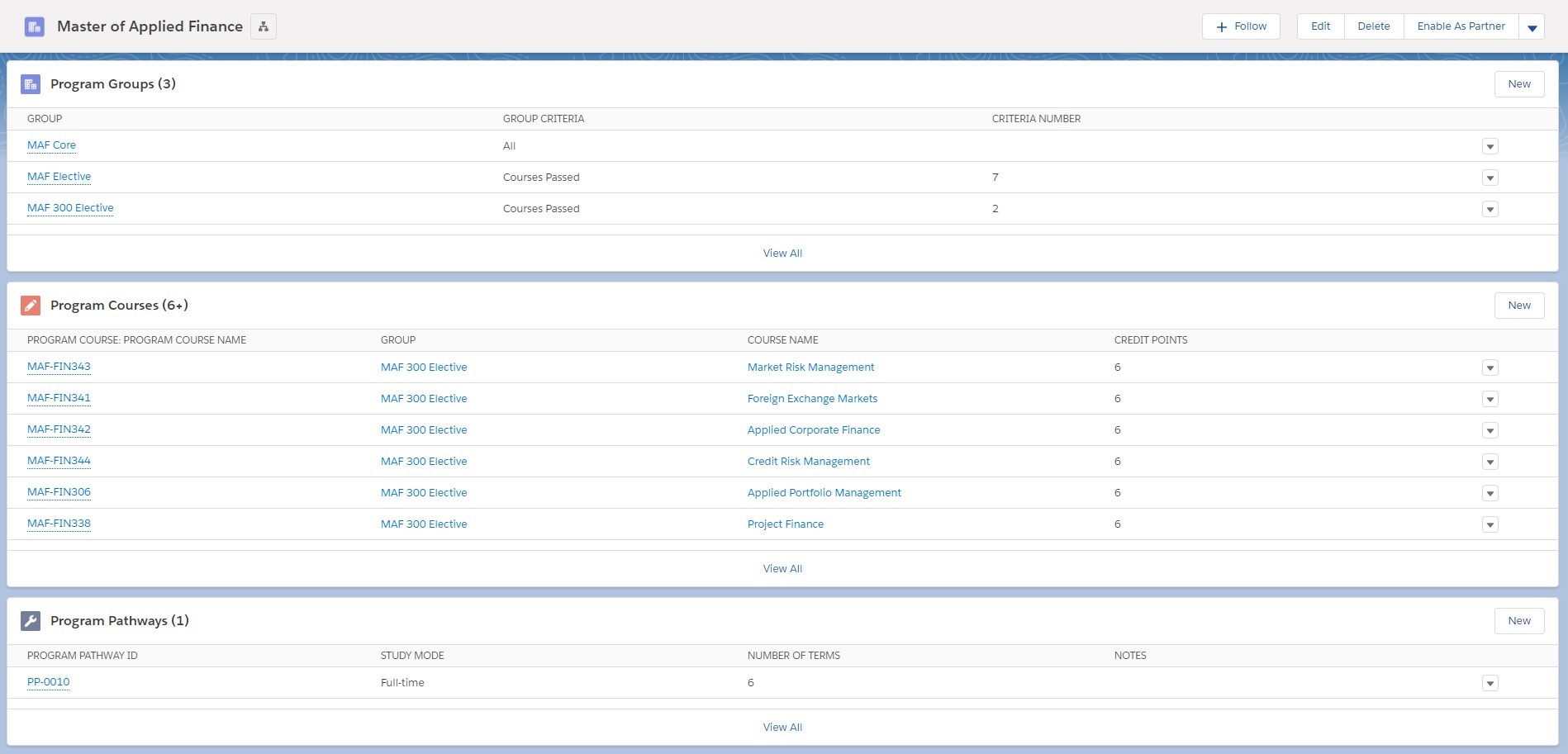Add a New Program Course
This screenshot has height=754, width=1568.
click(1518, 306)
